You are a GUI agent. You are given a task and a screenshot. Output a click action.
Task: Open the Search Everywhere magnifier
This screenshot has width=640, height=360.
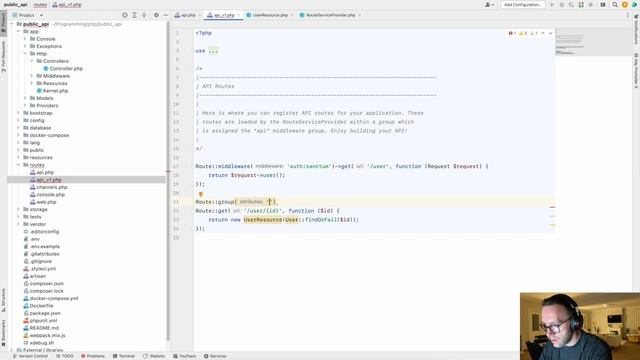[615, 5]
